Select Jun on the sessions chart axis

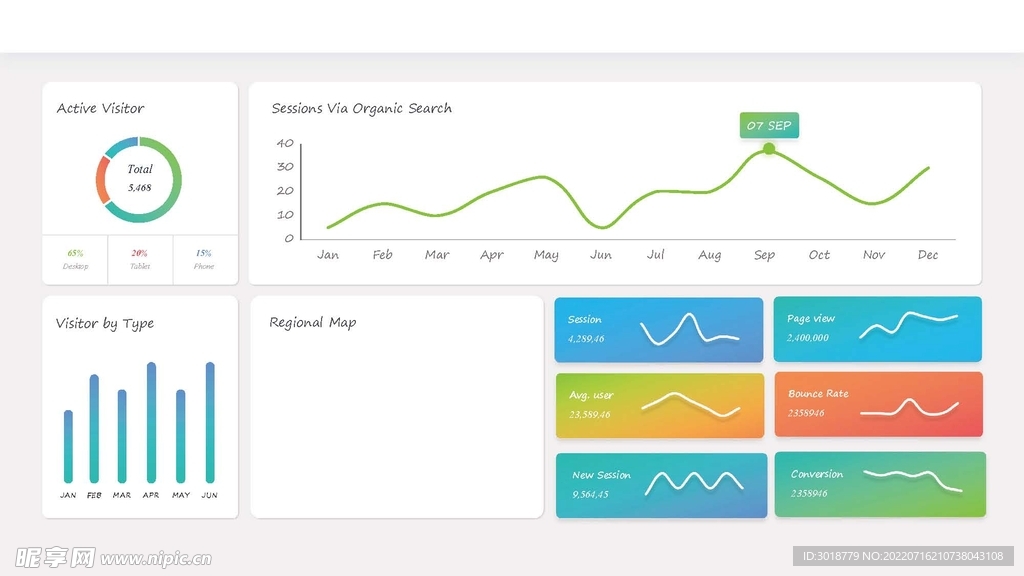600,255
